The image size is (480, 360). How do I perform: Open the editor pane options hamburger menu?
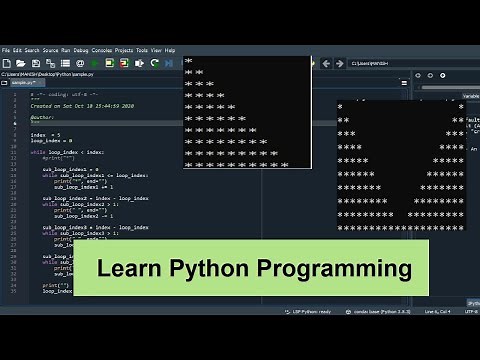(404, 83)
